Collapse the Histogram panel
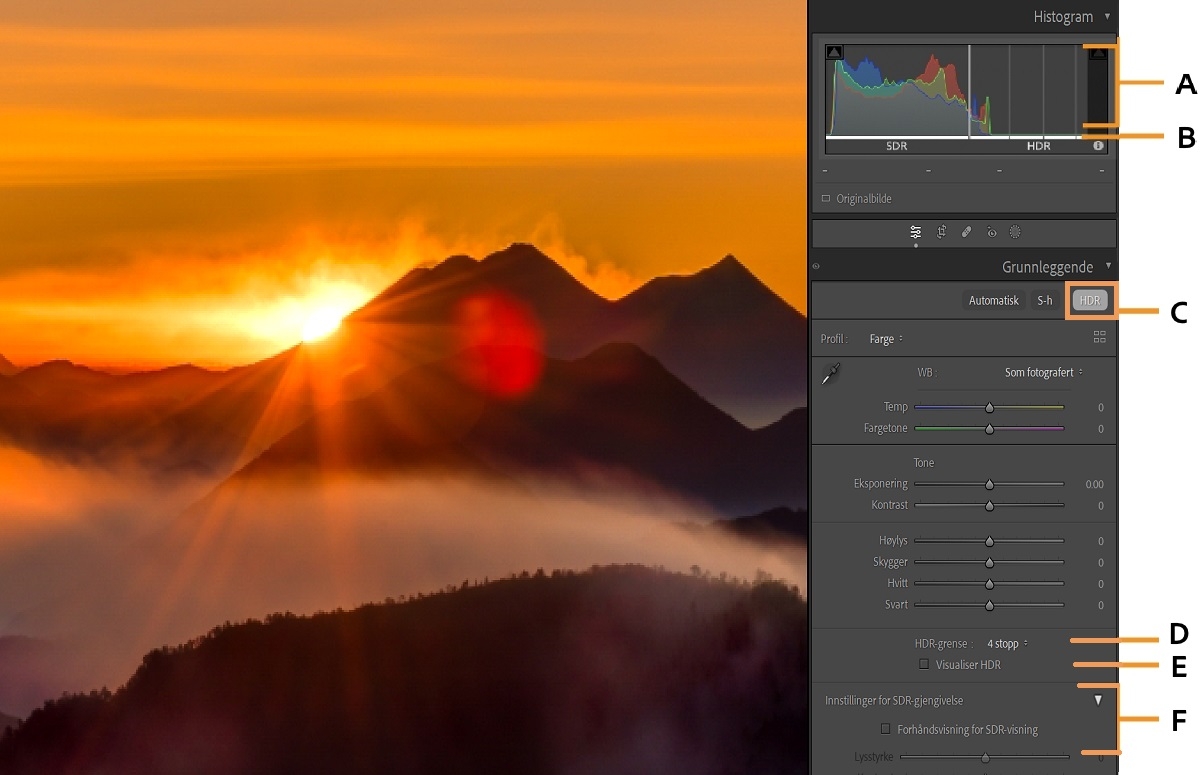Screen dimensions: 1200x775 click(1108, 16)
